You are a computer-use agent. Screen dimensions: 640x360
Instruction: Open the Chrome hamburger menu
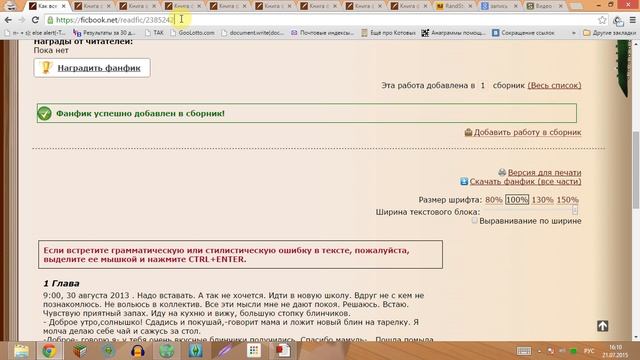tap(632, 20)
